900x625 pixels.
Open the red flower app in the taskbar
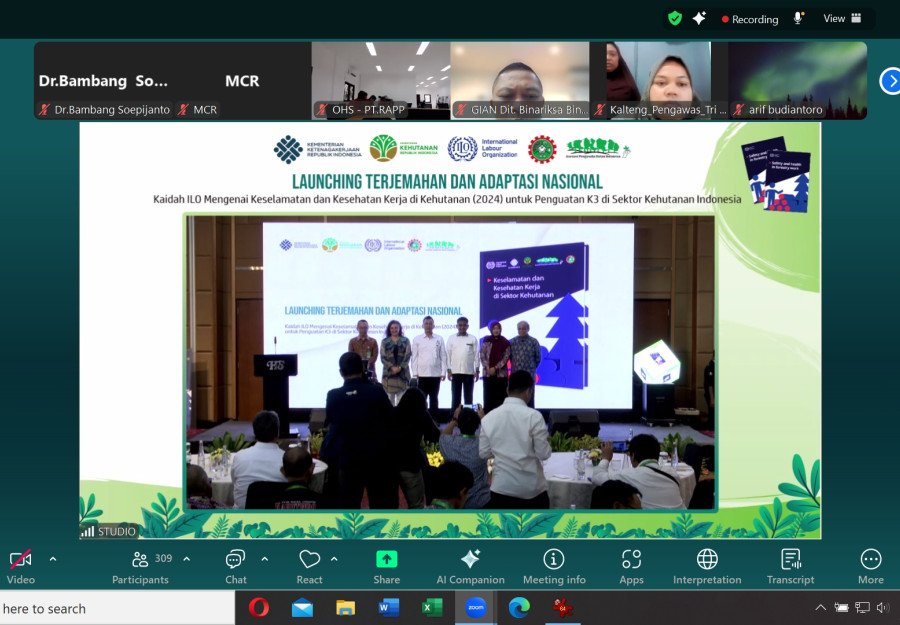point(562,608)
